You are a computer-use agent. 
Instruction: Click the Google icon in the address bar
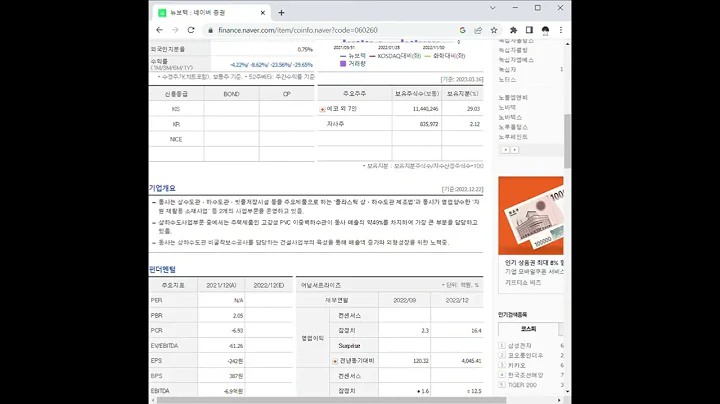pos(462,30)
